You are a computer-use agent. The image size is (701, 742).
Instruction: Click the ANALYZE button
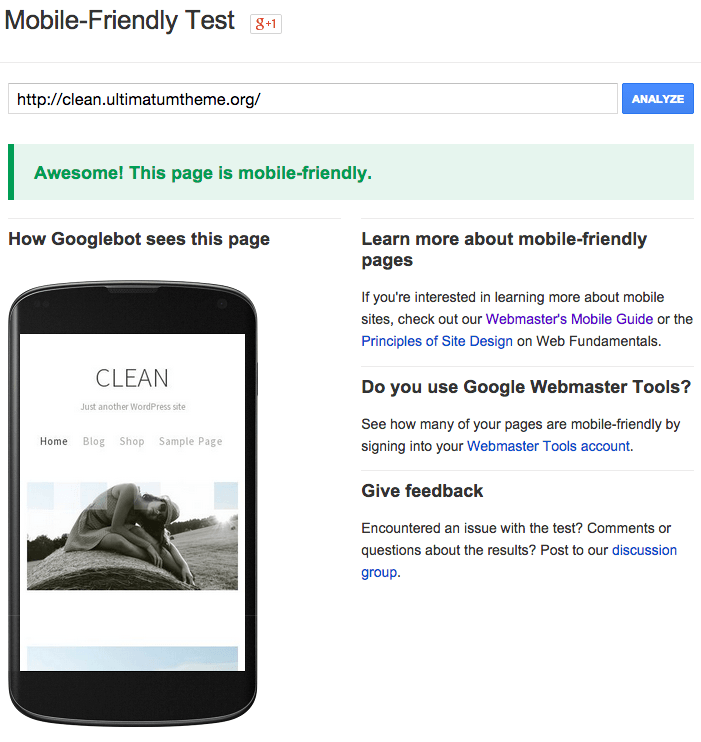657,98
